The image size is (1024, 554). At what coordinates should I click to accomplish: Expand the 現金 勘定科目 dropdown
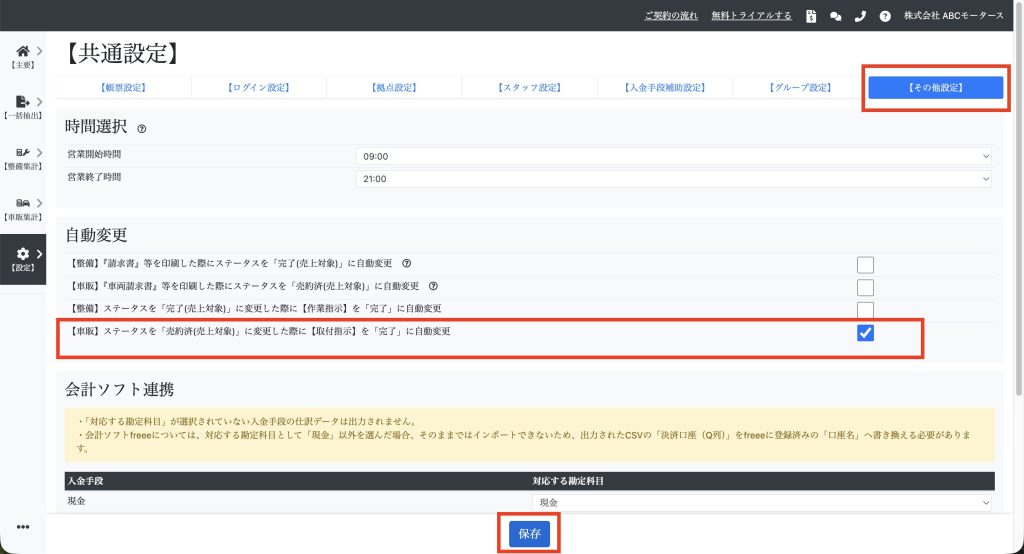[x=762, y=503]
